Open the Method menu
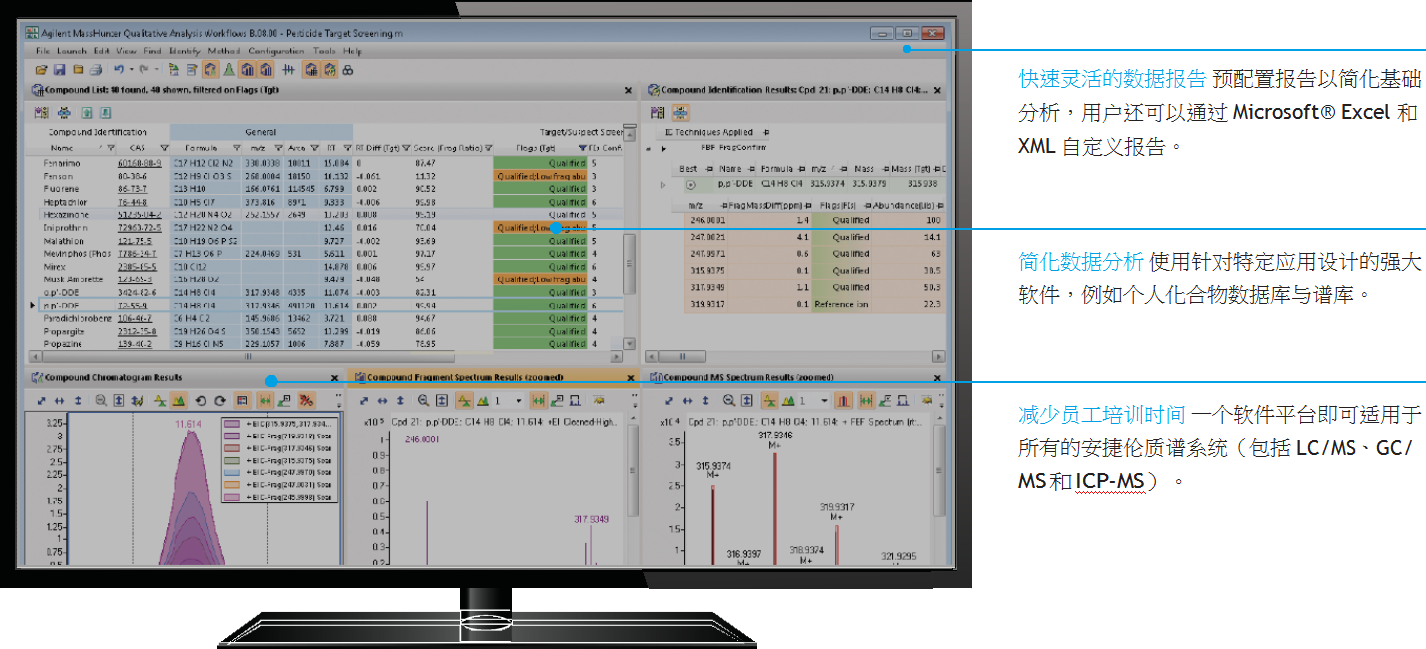The image size is (1426, 649). pyautogui.click(x=224, y=51)
